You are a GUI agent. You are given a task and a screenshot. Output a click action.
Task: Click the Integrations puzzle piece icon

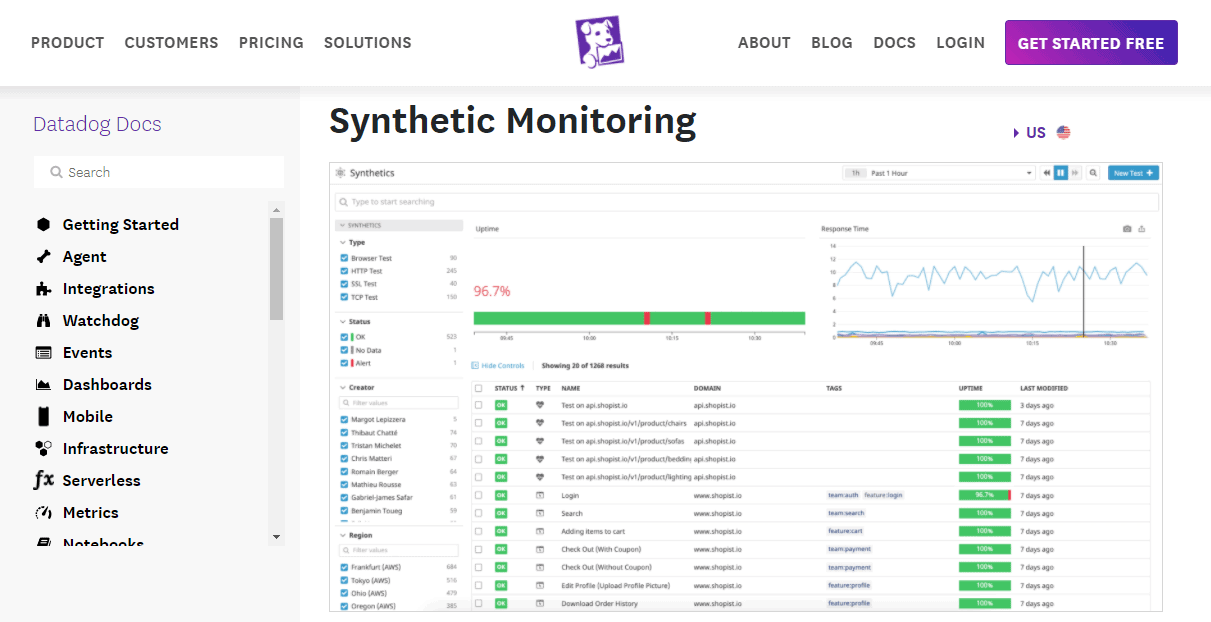point(43,289)
